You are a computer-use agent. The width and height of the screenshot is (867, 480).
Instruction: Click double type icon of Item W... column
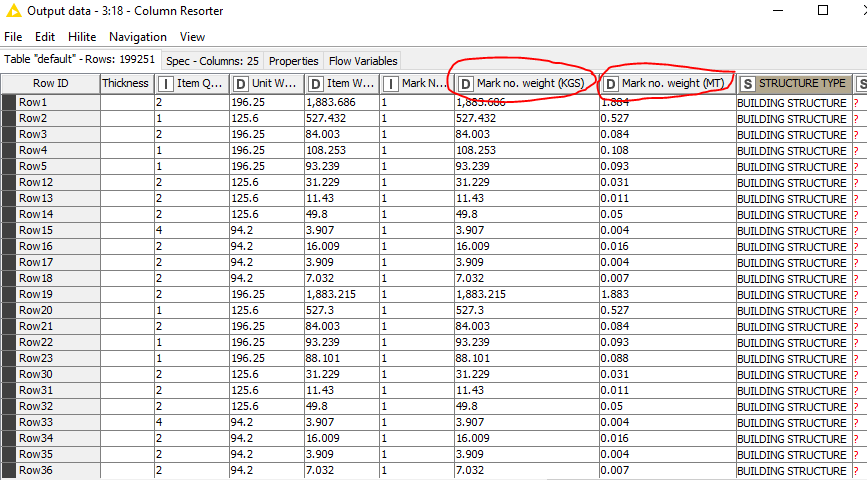click(315, 84)
